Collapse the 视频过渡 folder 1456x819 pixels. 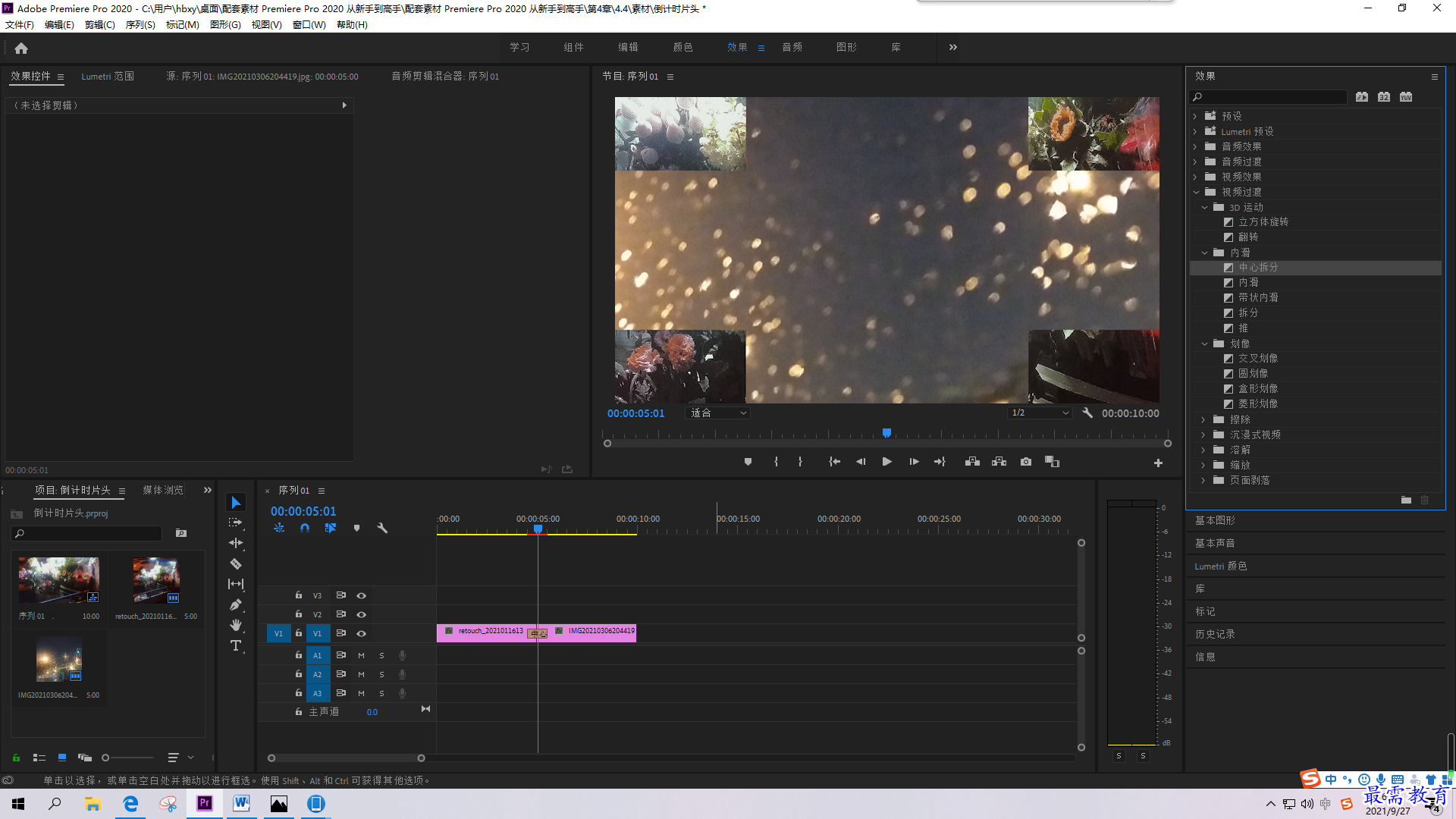click(x=1197, y=193)
